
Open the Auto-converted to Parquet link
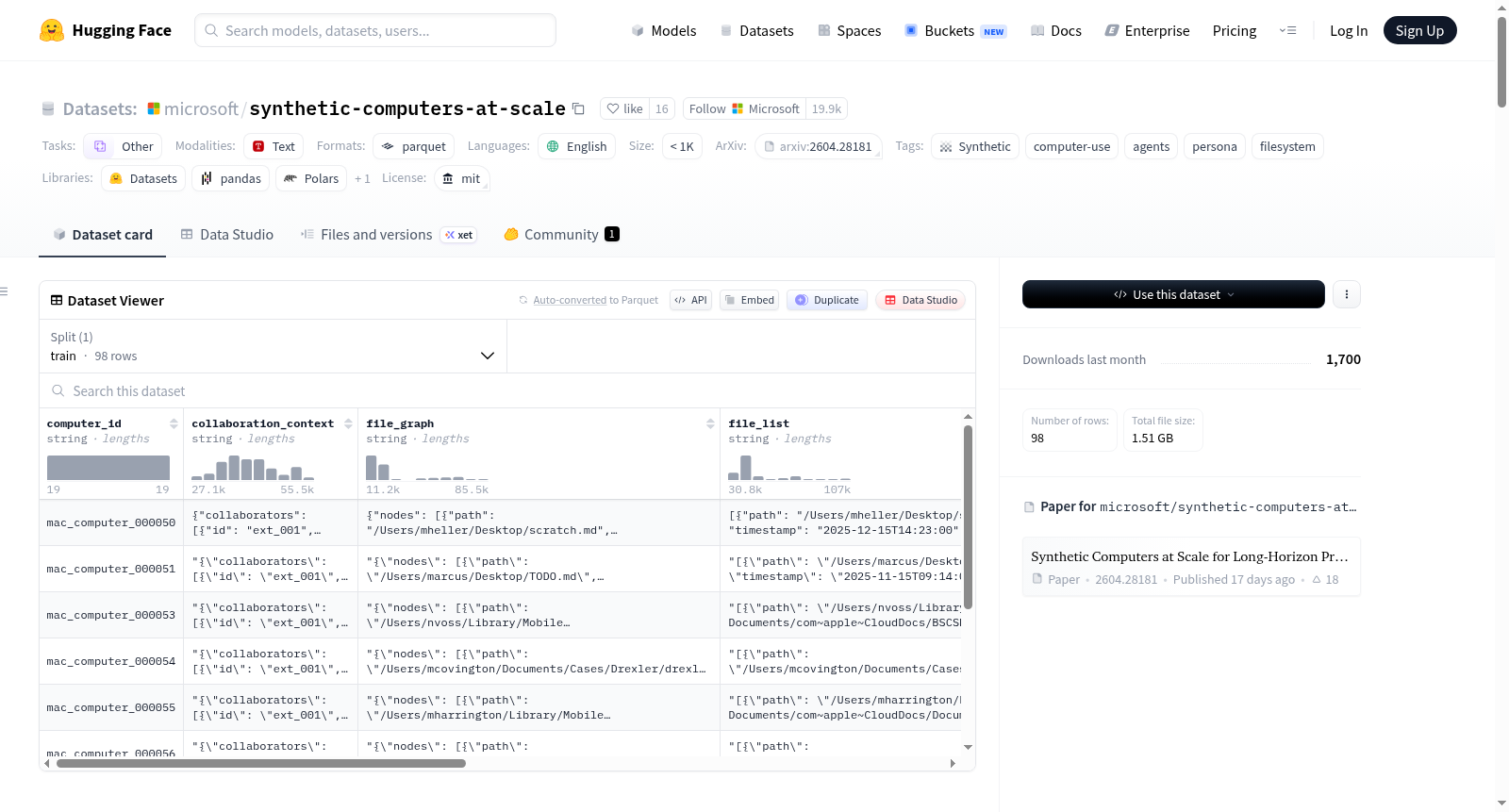click(x=570, y=300)
